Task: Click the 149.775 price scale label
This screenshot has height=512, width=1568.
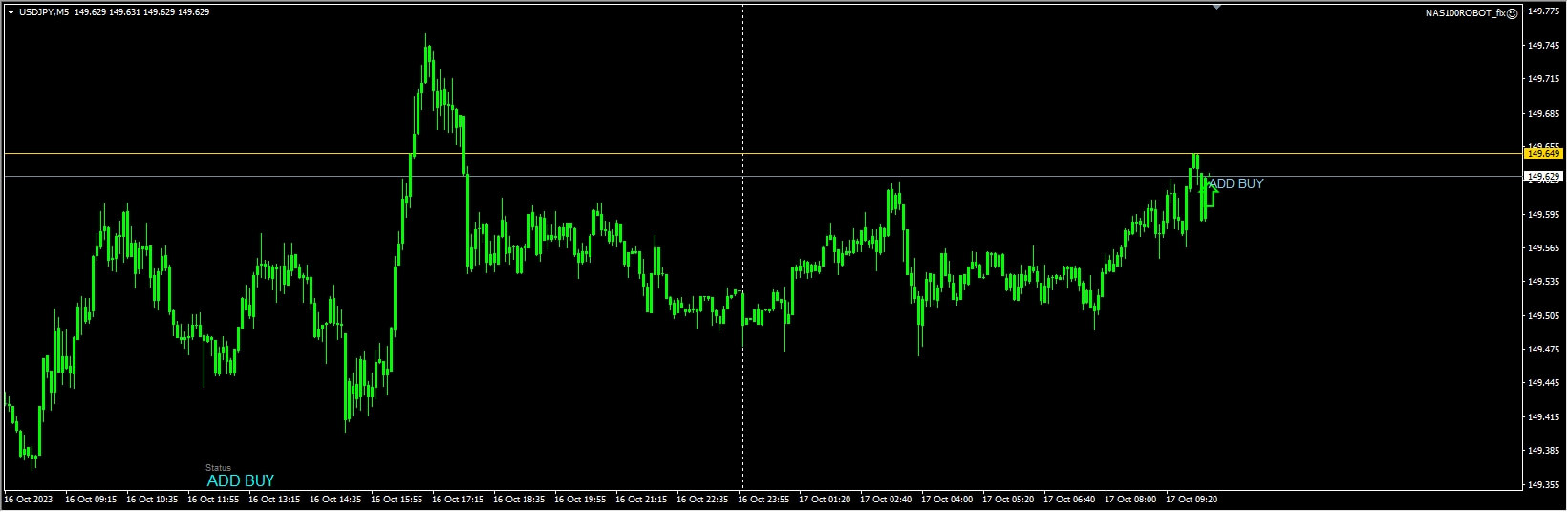Action: [x=1544, y=12]
